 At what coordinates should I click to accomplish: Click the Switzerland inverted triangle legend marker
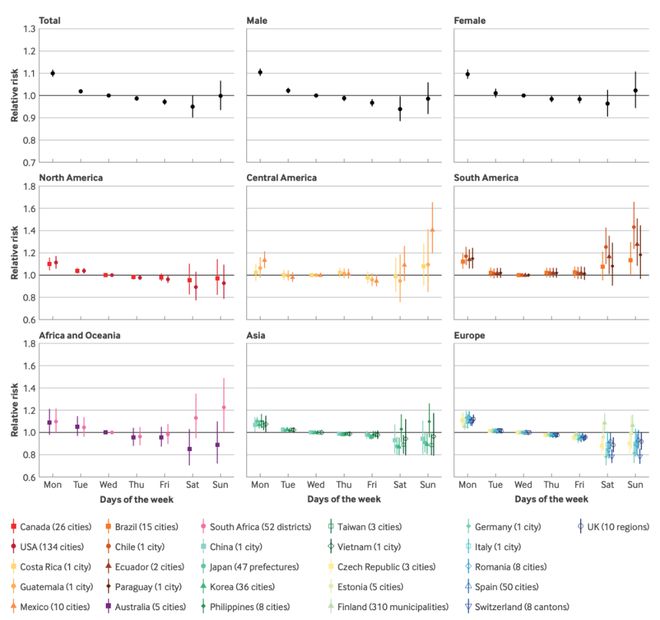pos(468,607)
